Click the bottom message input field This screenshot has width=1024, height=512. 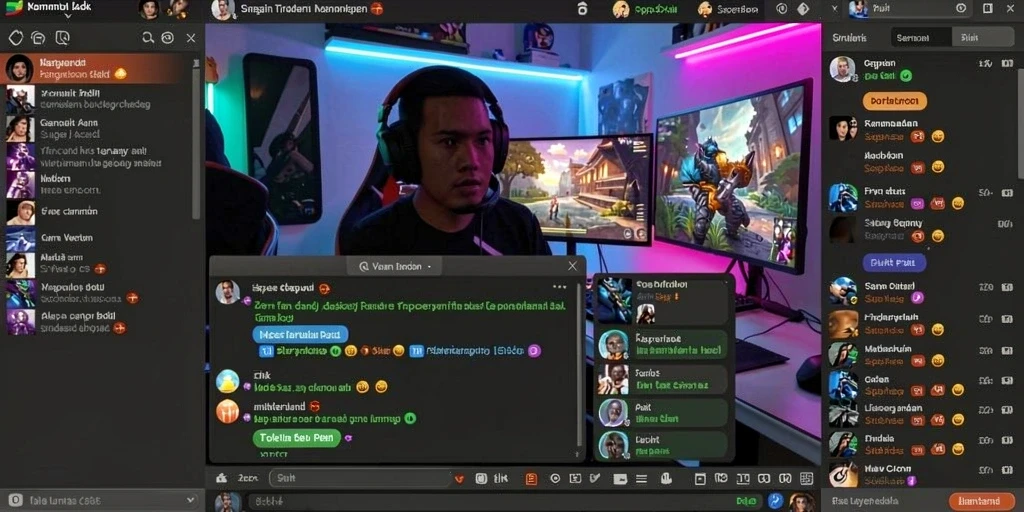coord(504,502)
